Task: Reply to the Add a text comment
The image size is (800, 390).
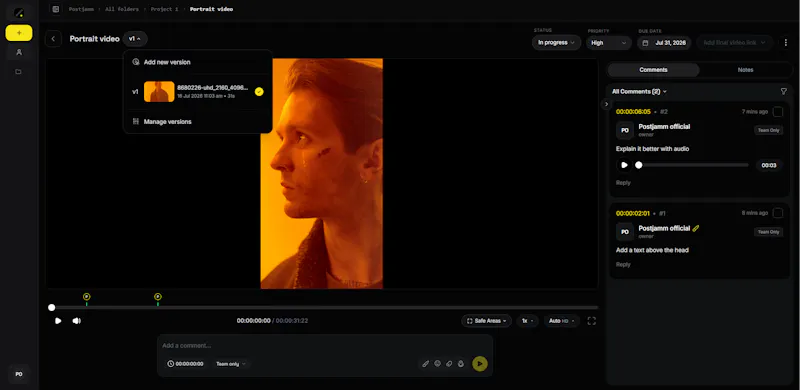Action: pos(623,264)
